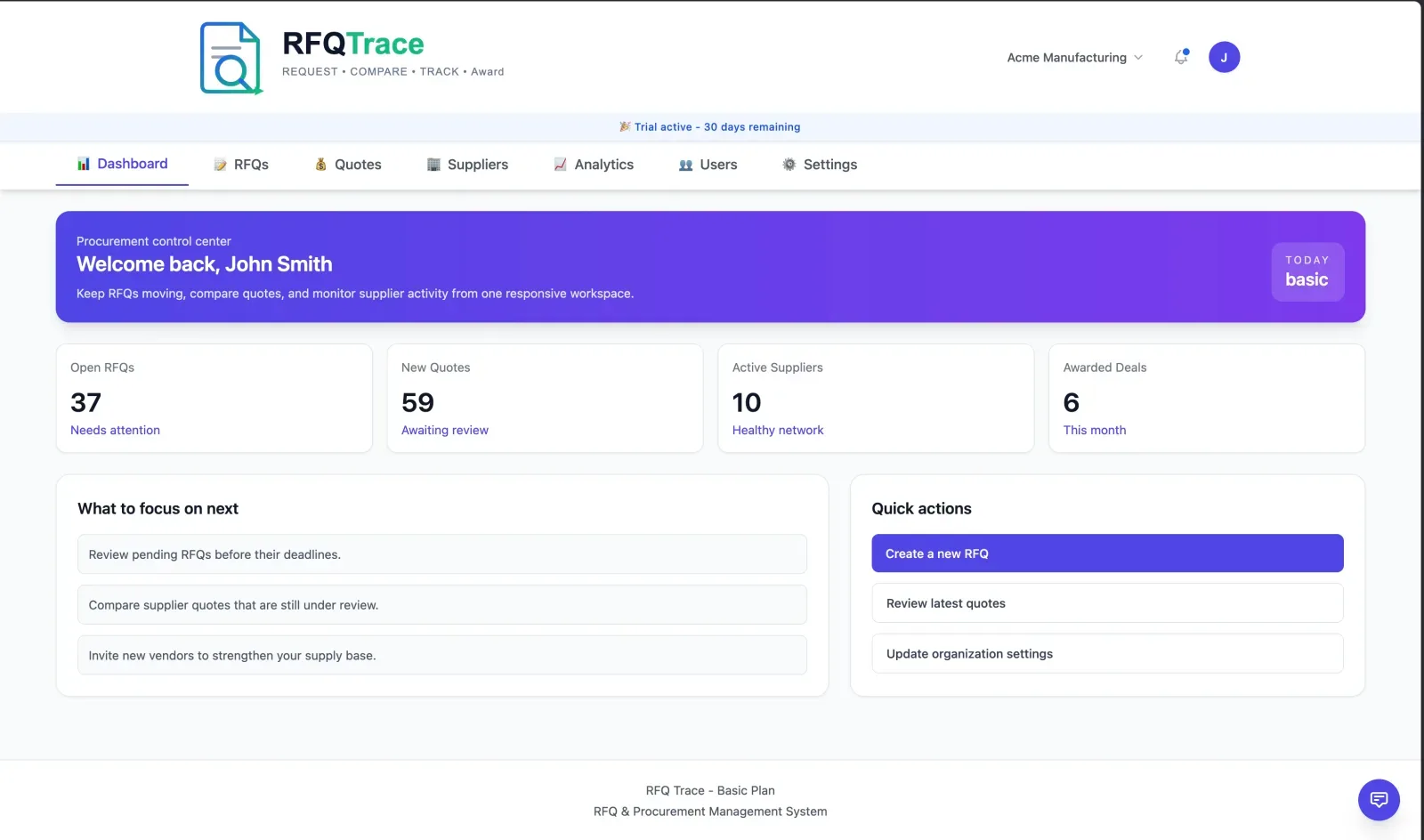1424x840 pixels.
Task: Open the Open RFQs card showing 37
Action: tap(214, 399)
